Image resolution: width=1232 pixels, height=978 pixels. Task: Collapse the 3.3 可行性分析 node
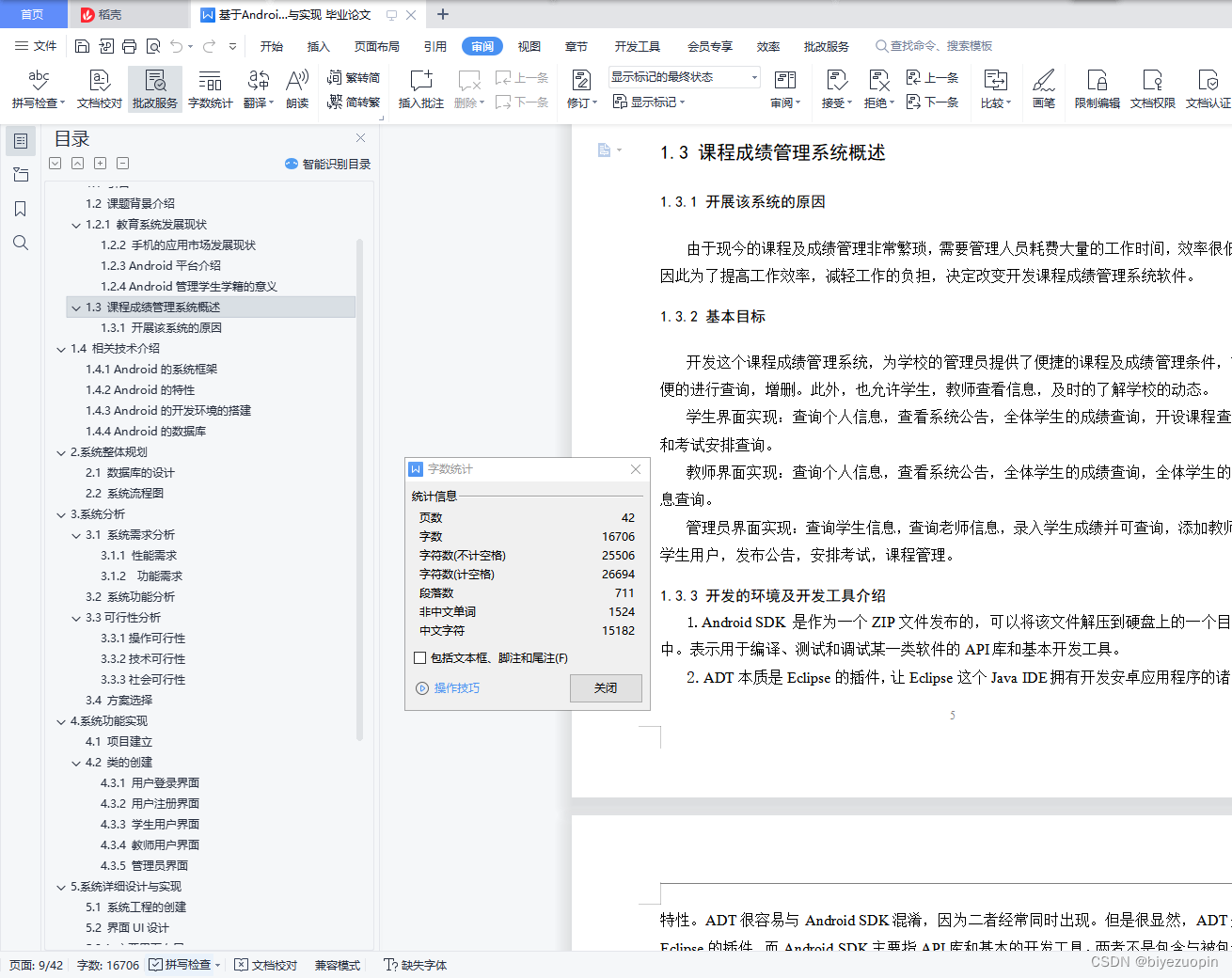(76, 618)
